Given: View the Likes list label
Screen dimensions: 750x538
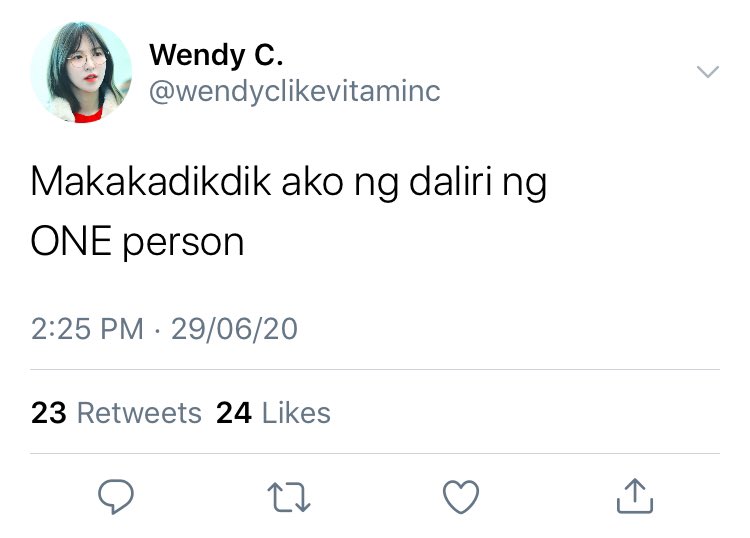Looking at the screenshot, I should click(x=296, y=413).
